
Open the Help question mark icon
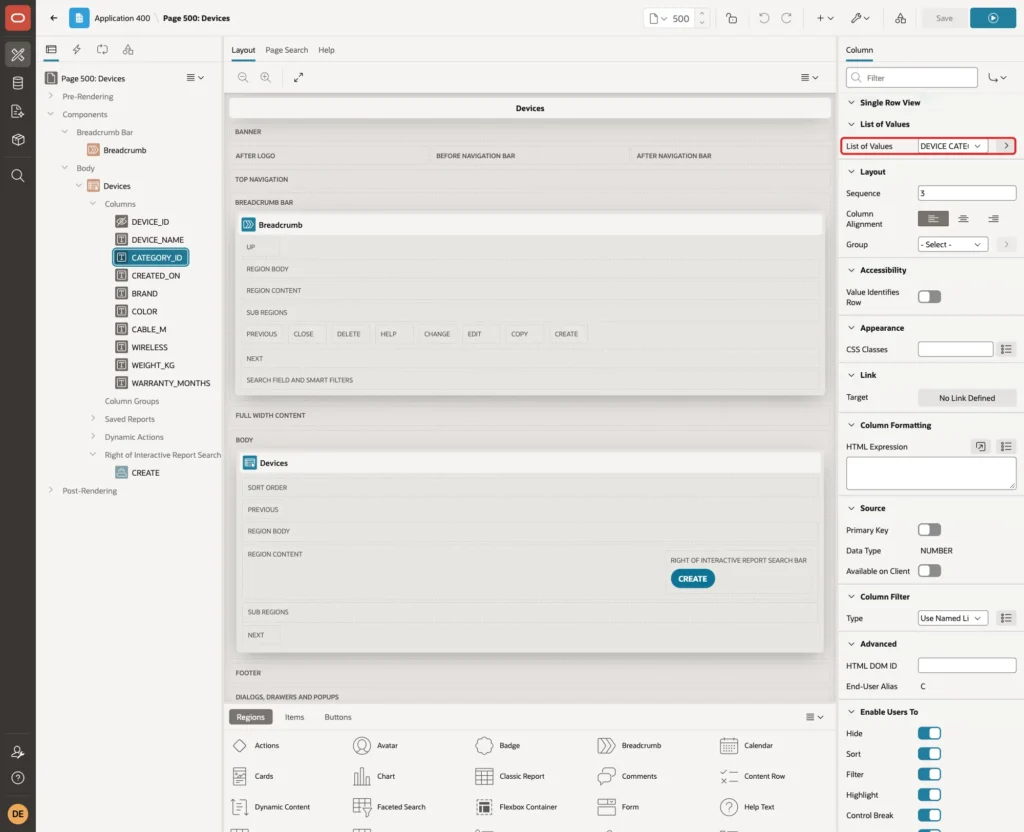click(x=18, y=778)
